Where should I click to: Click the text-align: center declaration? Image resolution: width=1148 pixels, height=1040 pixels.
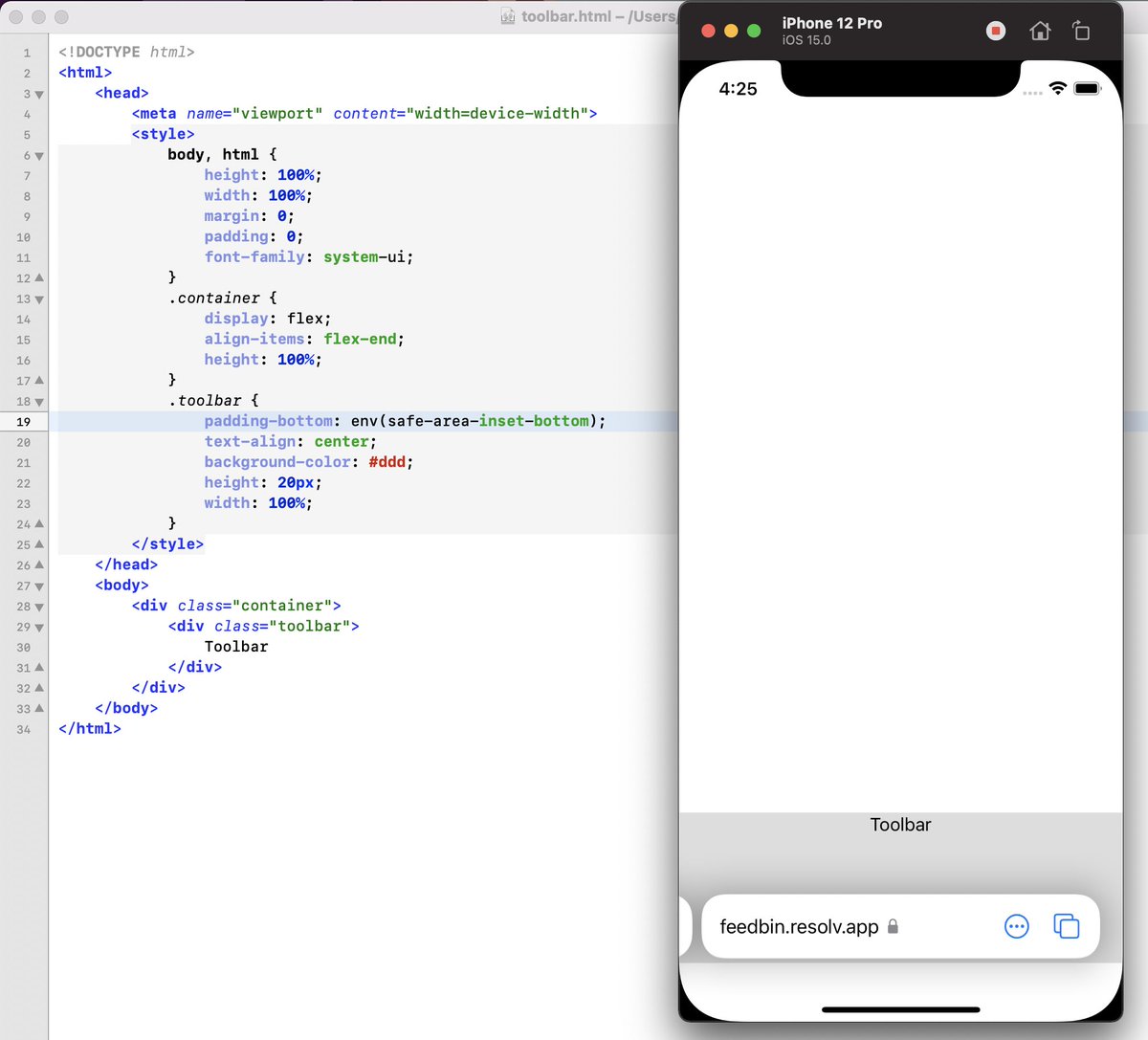pos(291,441)
